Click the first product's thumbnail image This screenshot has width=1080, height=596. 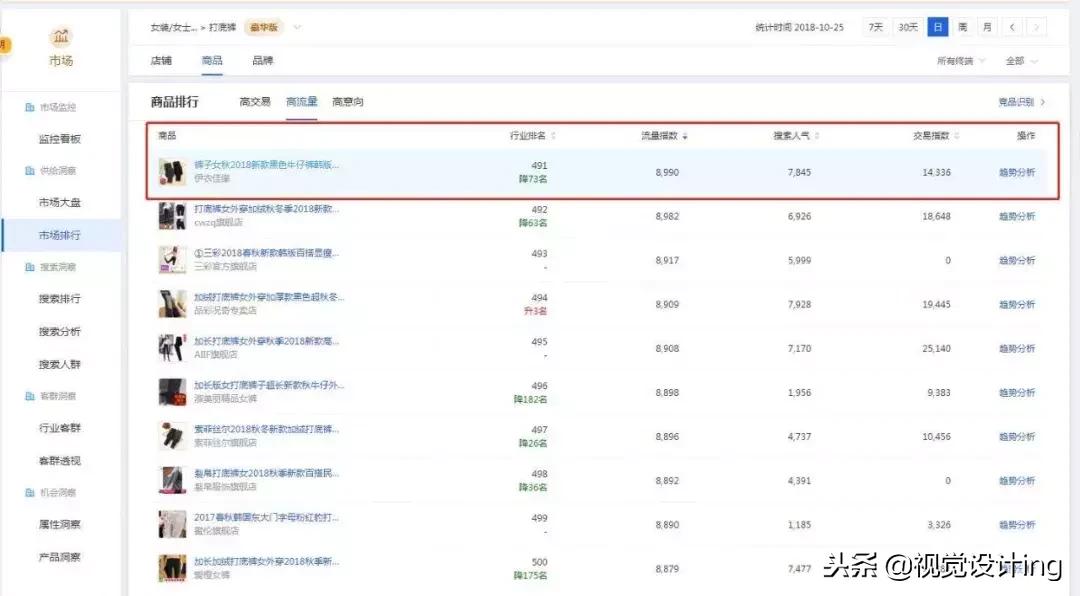pos(170,171)
